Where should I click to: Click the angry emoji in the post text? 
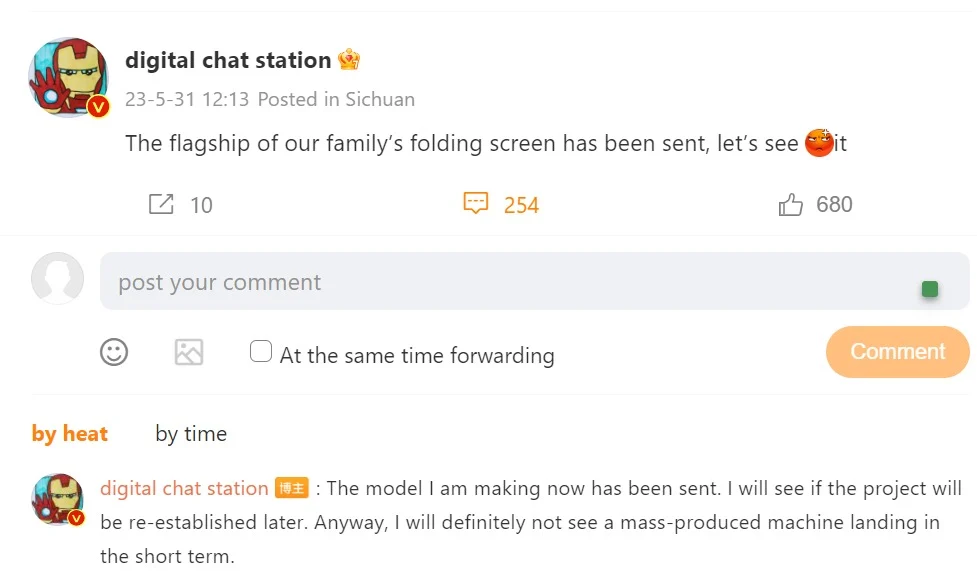(819, 143)
